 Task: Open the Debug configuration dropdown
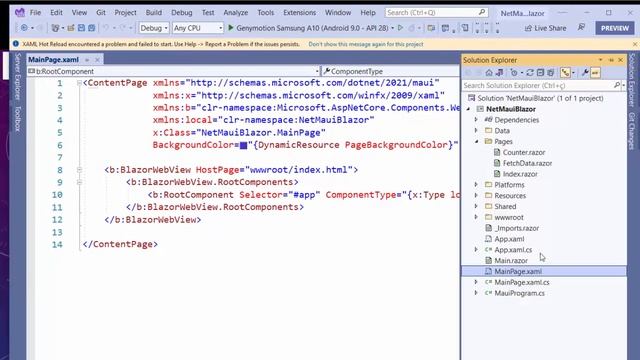click(154, 28)
